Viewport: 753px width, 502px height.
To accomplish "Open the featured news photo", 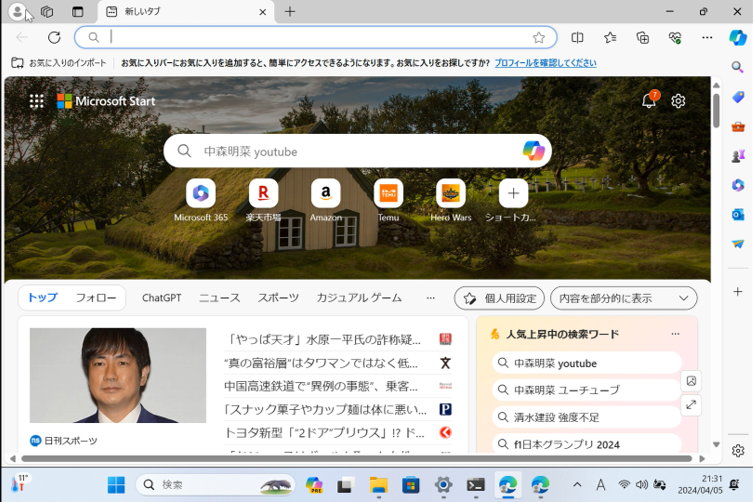I will (118, 375).
